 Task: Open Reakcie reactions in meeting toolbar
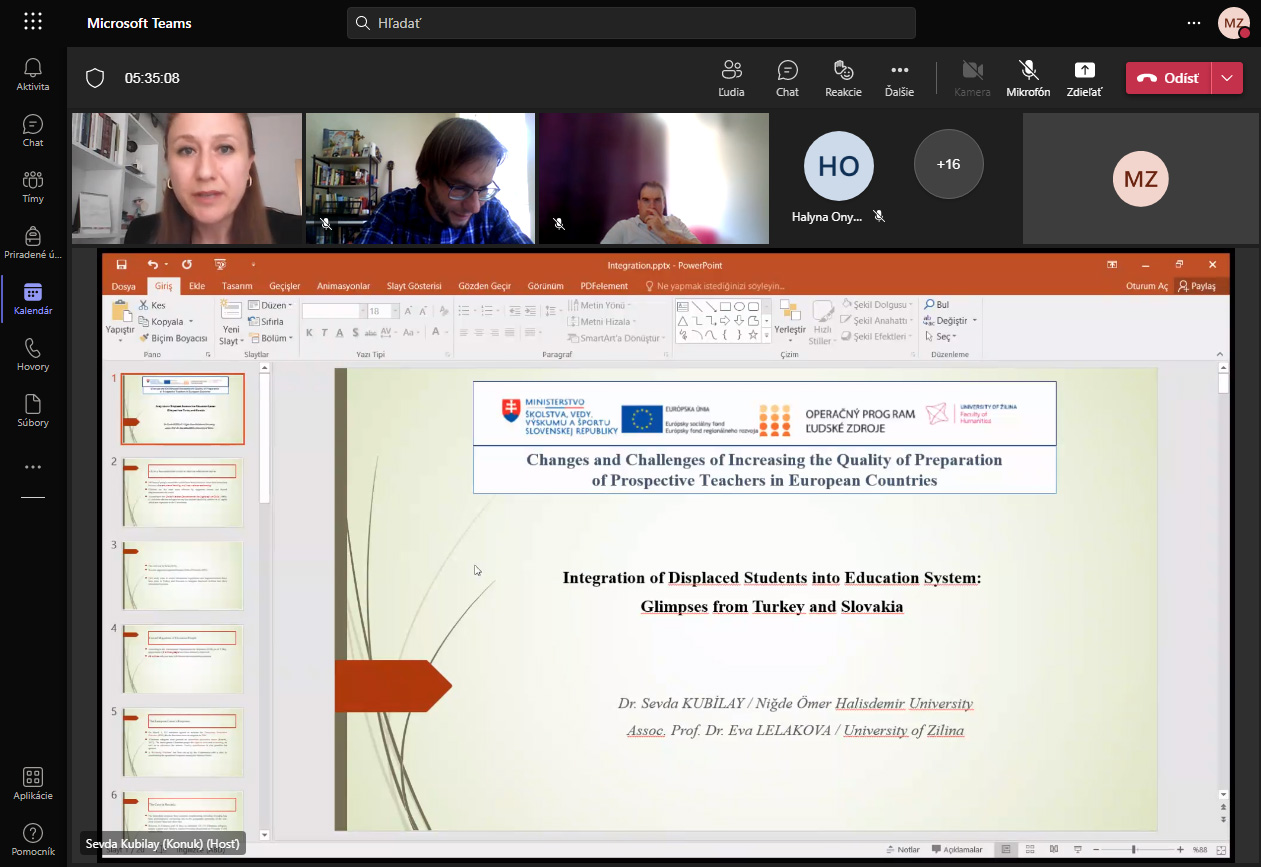click(x=843, y=77)
